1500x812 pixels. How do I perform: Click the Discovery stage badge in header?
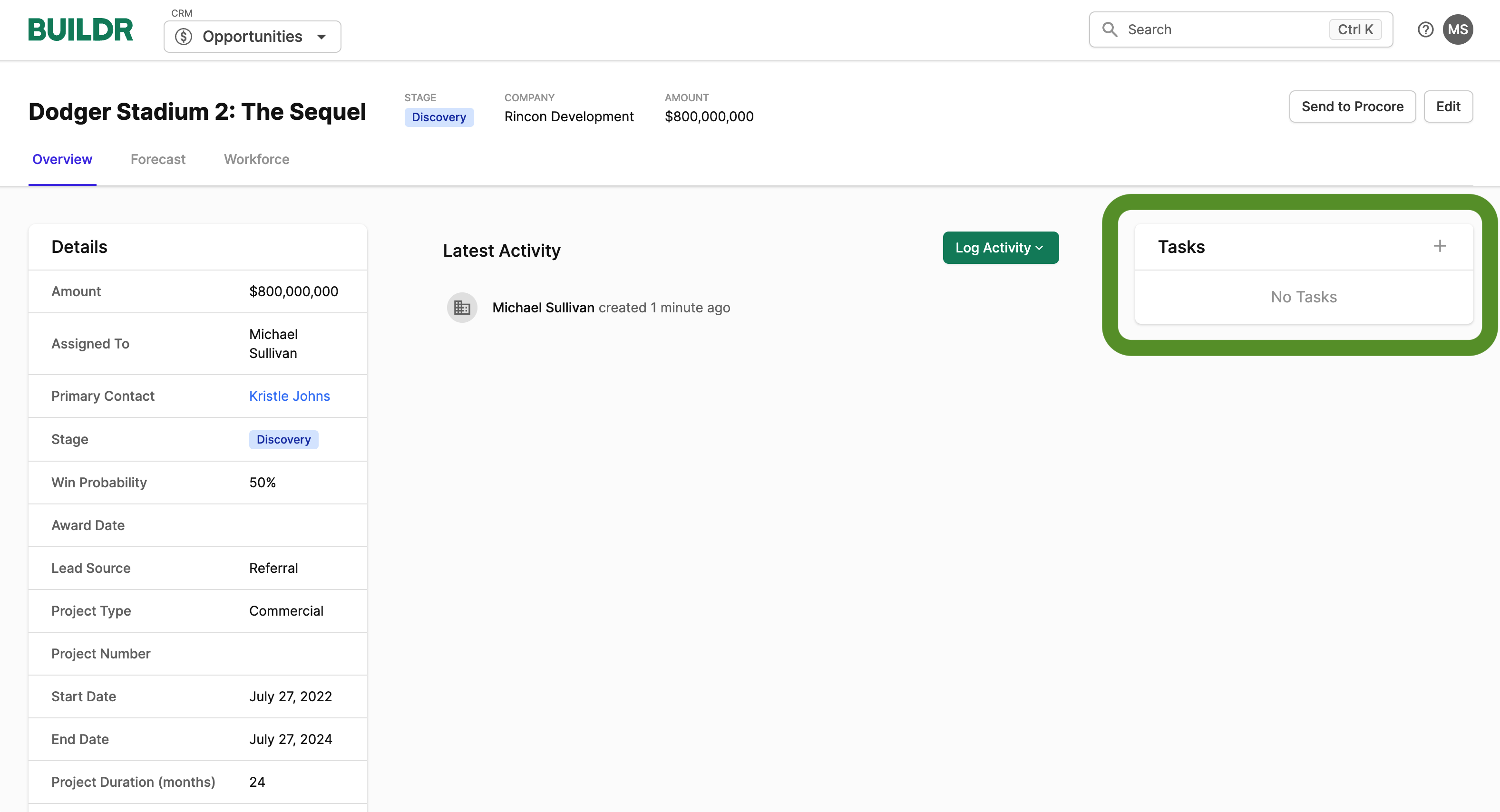pos(439,117)
